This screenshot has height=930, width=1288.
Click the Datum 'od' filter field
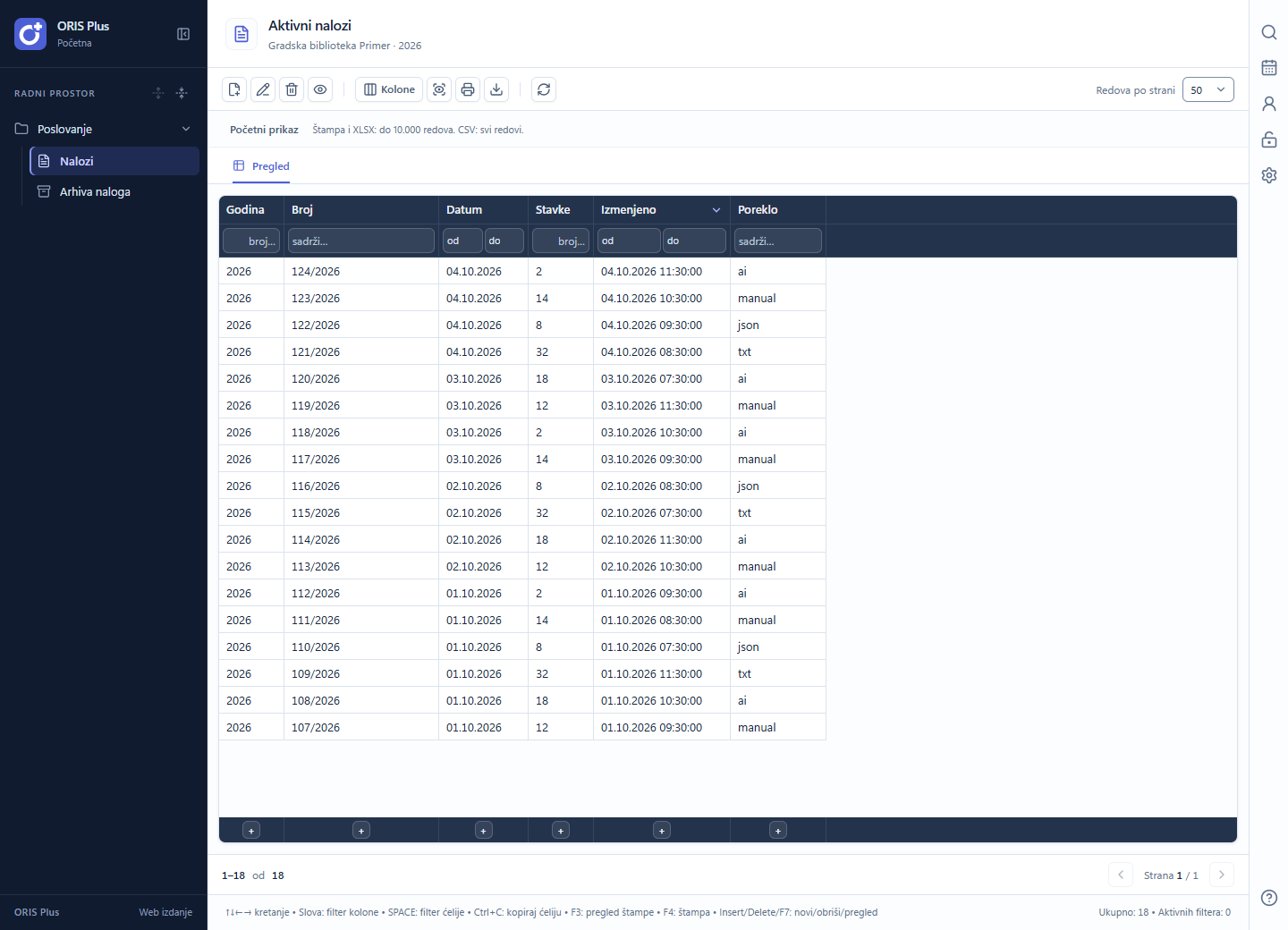coord(462,241)
